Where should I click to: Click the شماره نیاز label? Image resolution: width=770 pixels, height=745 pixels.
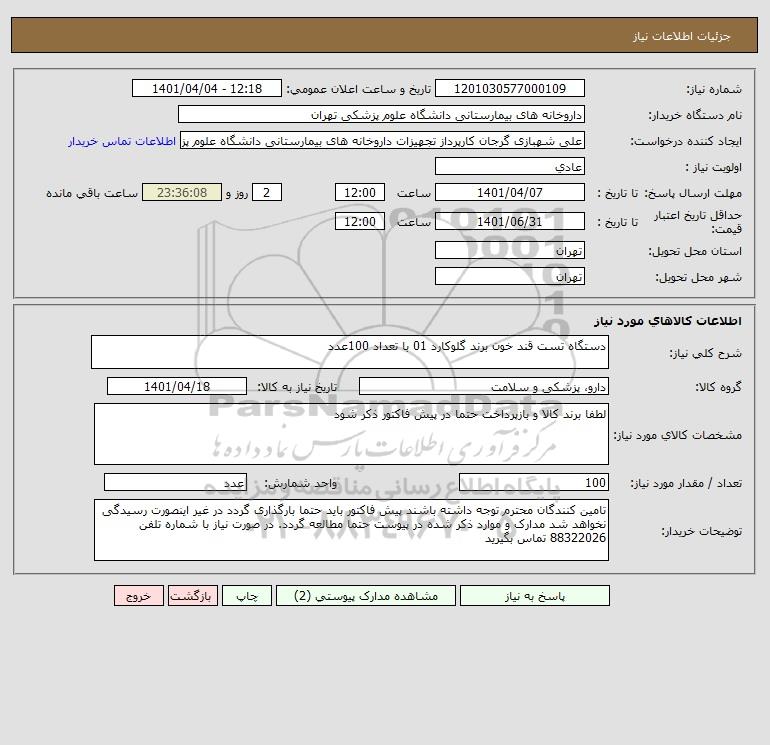(714, 89)
